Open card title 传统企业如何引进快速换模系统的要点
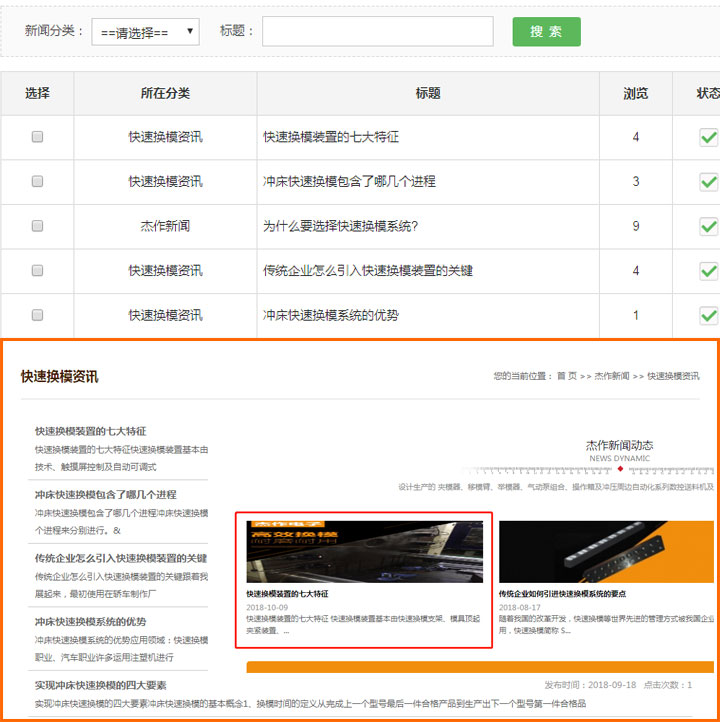This screenshot has height=722, width=720. click(562, 594)
